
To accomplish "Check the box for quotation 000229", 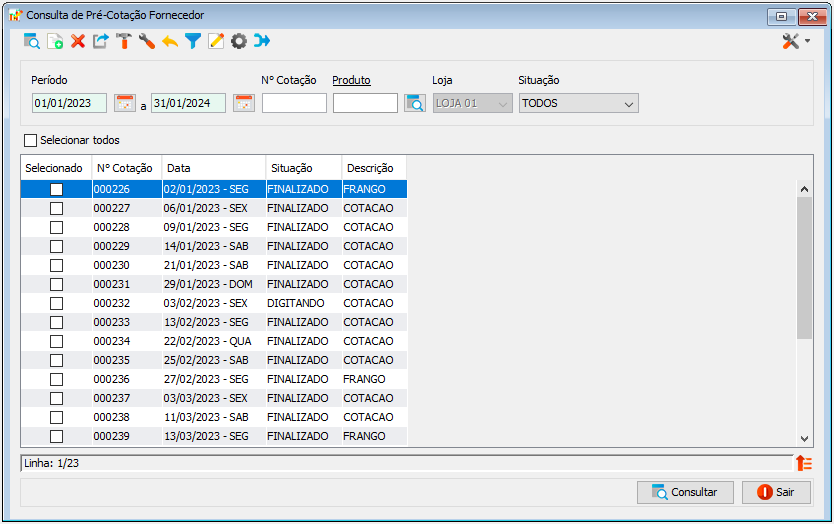I will pyautogui.click(x=56, y=246).
